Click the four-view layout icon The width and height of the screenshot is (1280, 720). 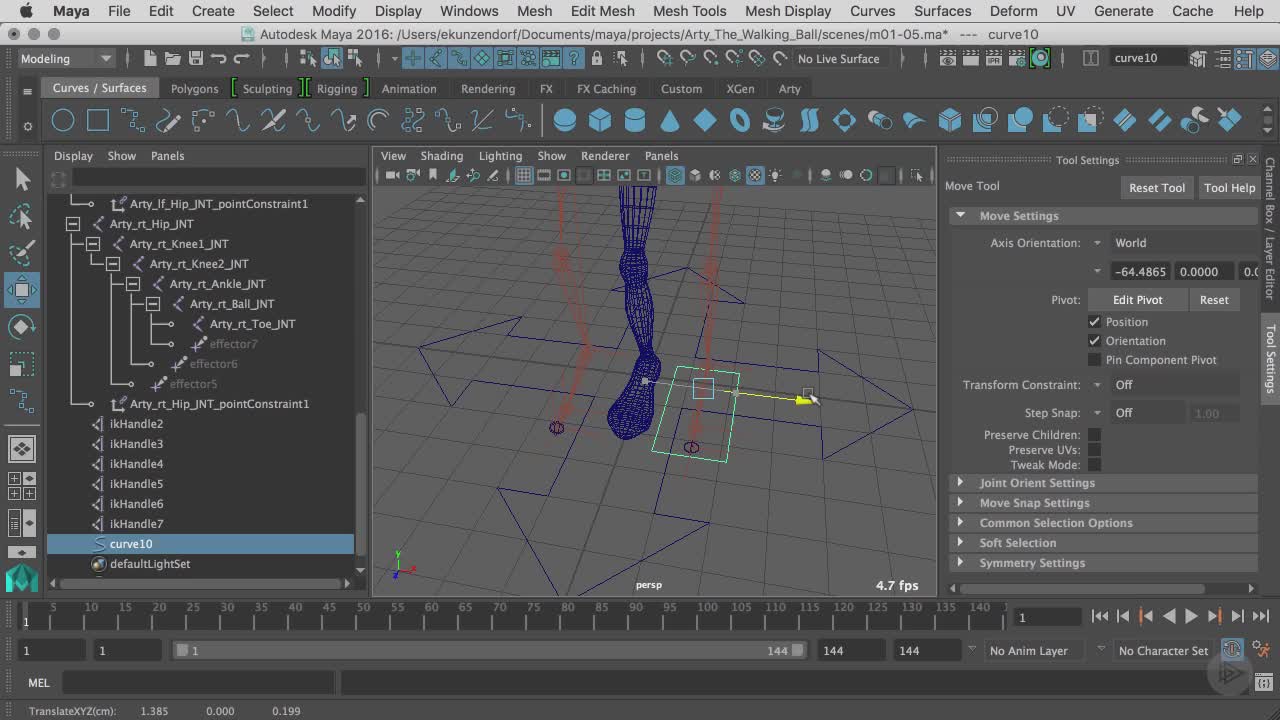pyautogui.click(x=22, y=485)
